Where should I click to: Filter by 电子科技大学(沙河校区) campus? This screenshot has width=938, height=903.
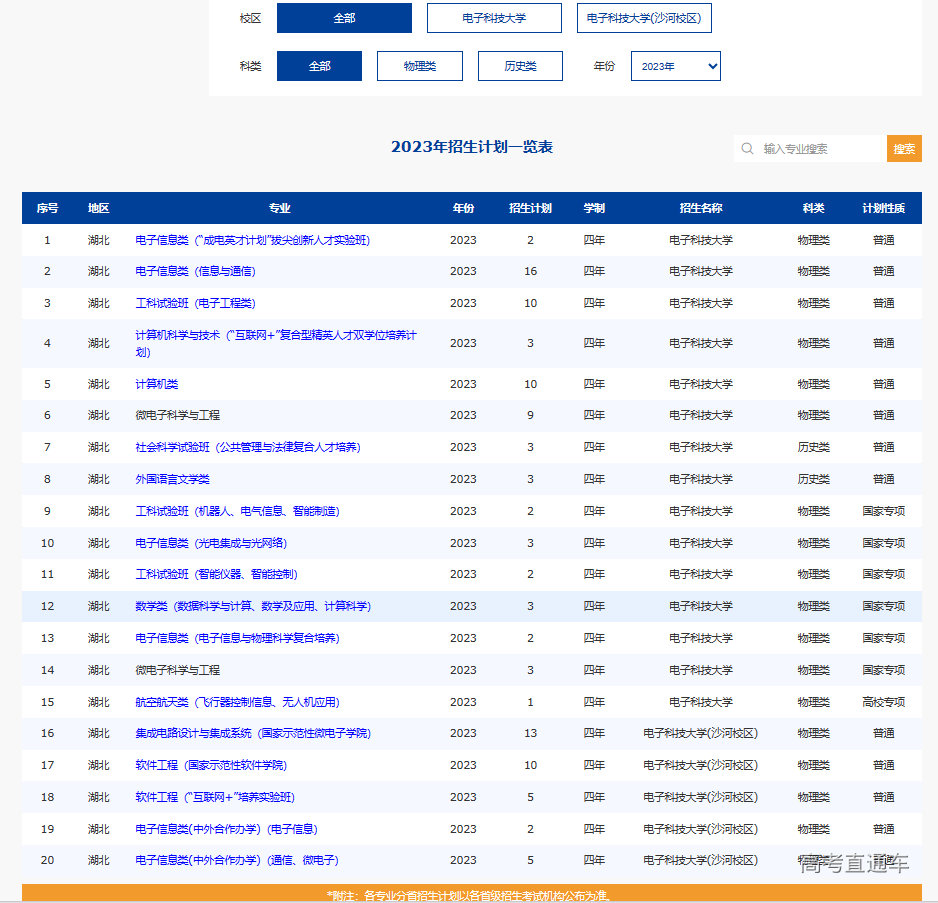[x=644, y=18]
